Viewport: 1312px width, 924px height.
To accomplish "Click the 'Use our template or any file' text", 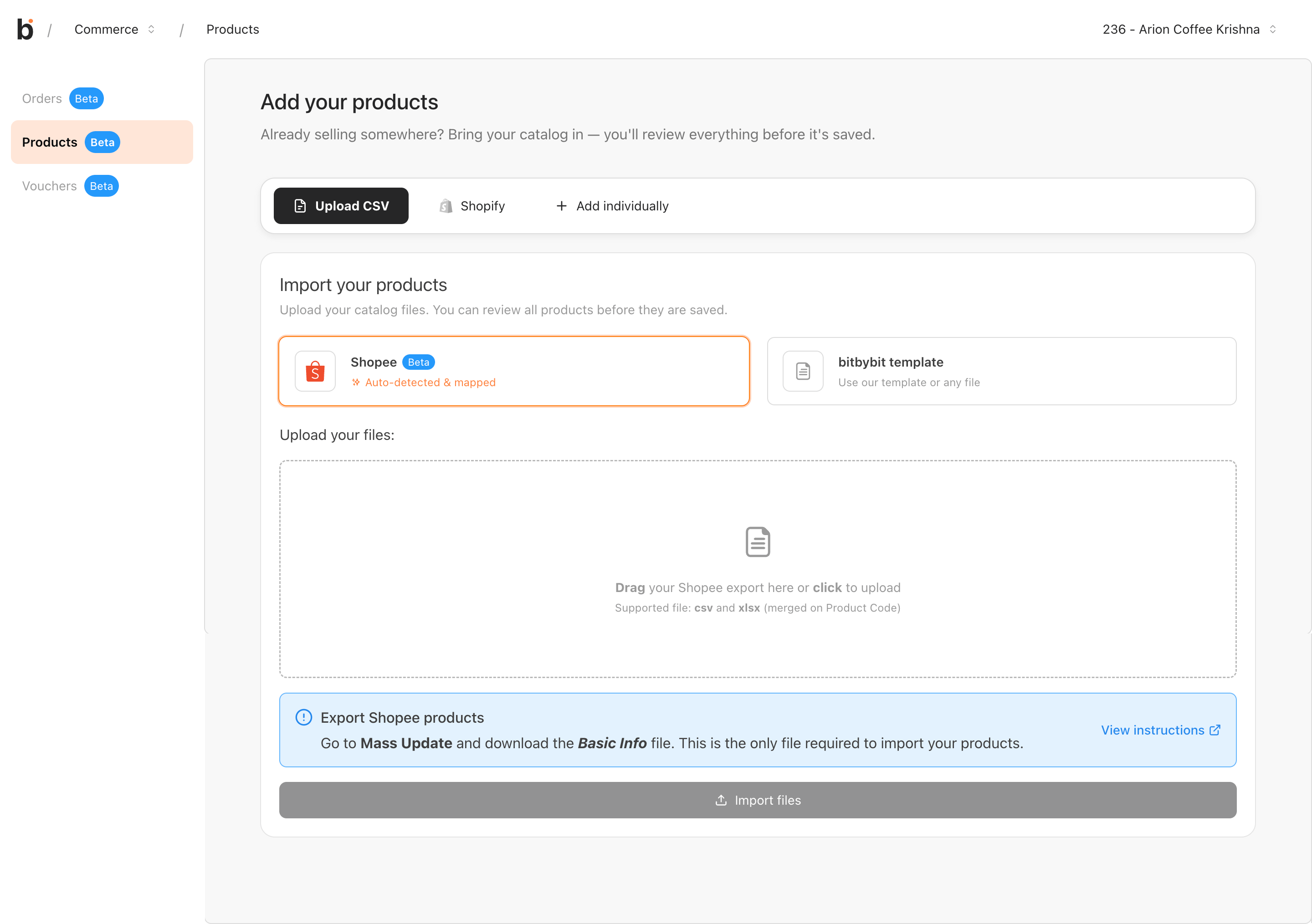I will click(x=908, y=382).
